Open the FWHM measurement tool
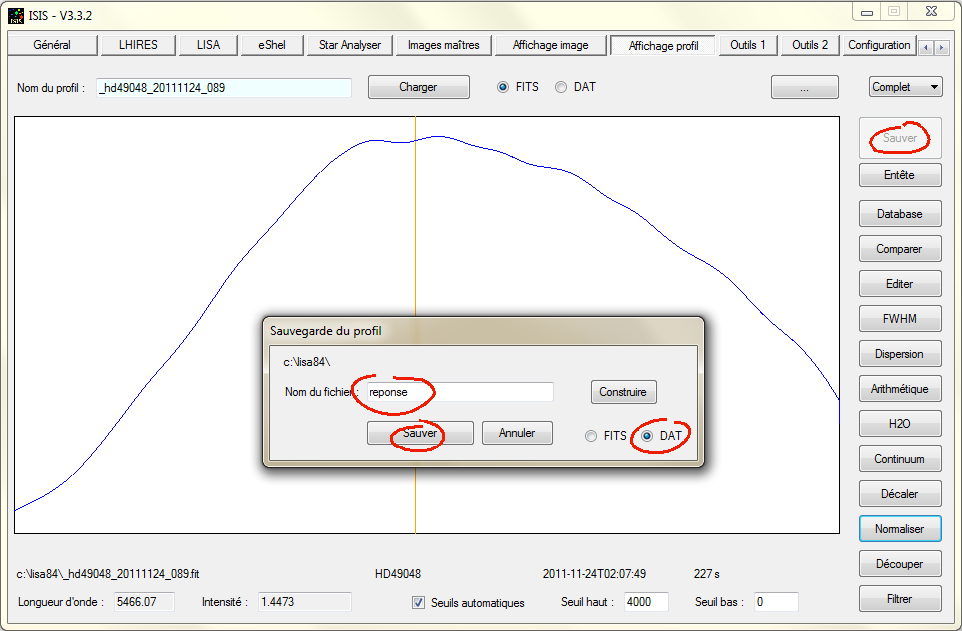 click(x=899, y=319)
